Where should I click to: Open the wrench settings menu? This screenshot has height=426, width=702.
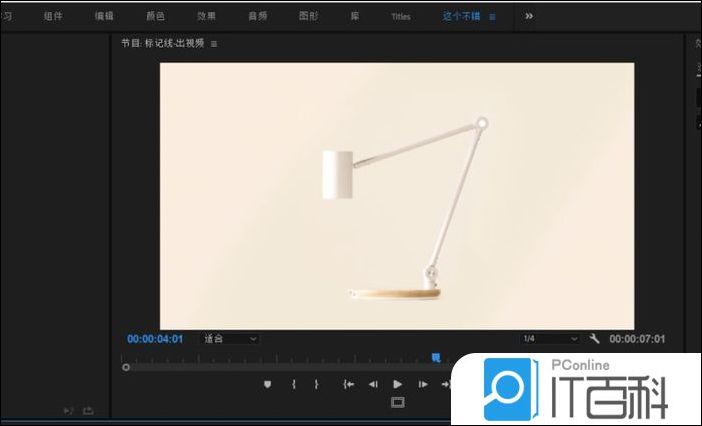pyautogui.click(x=594, y=339)
